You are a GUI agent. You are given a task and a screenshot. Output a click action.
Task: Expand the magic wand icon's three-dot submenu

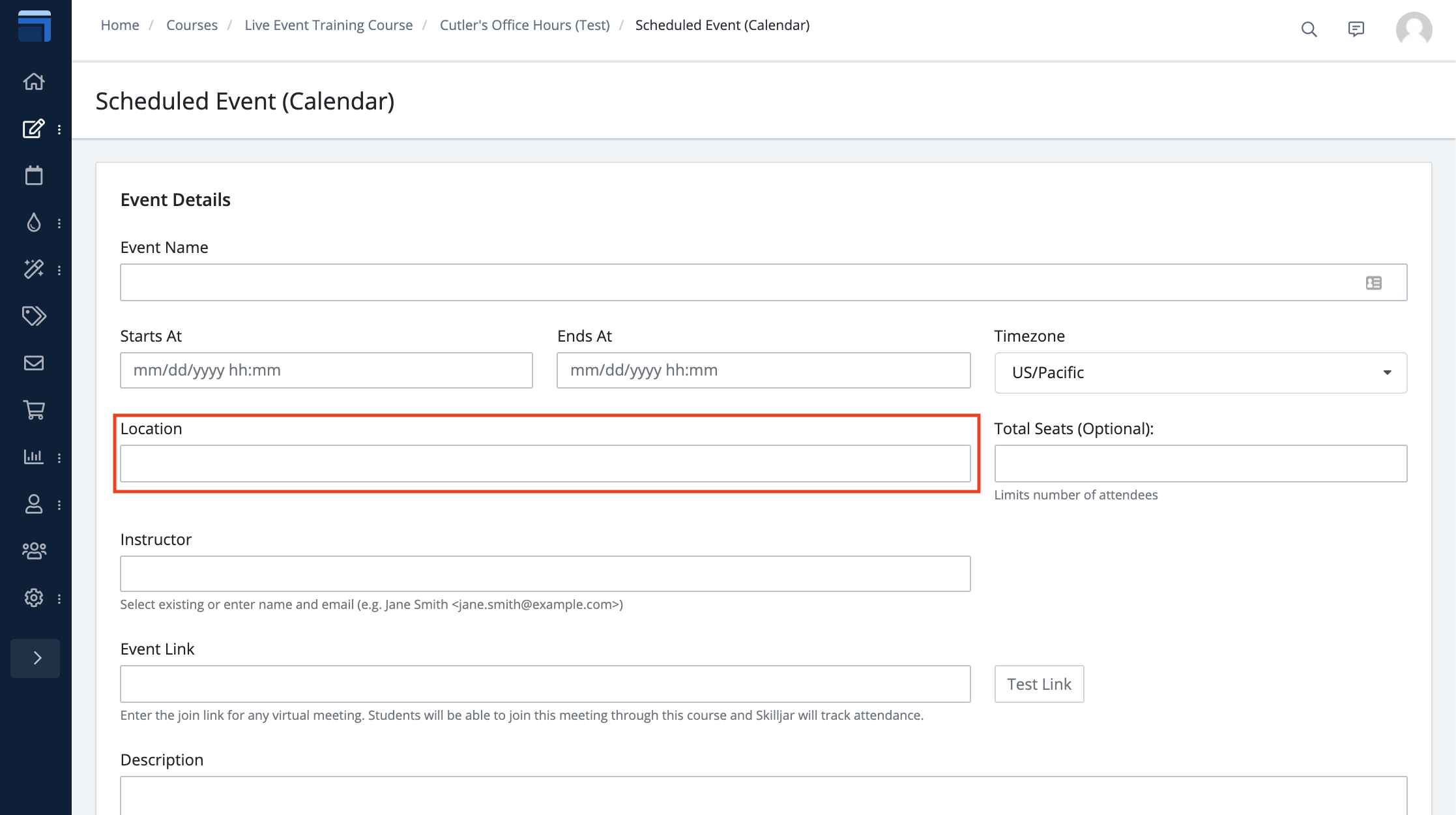(x=59, y=271)
